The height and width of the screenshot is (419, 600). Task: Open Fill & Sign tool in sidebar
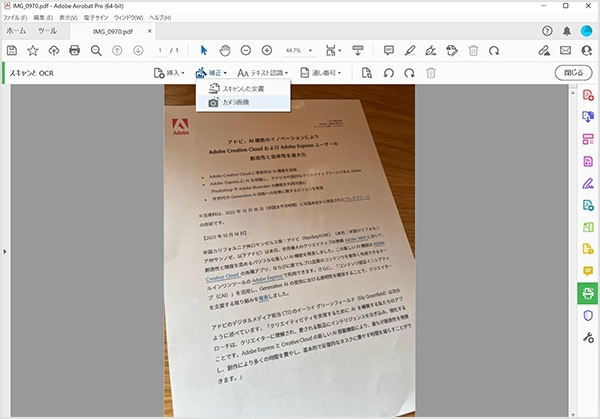[588, 183]
